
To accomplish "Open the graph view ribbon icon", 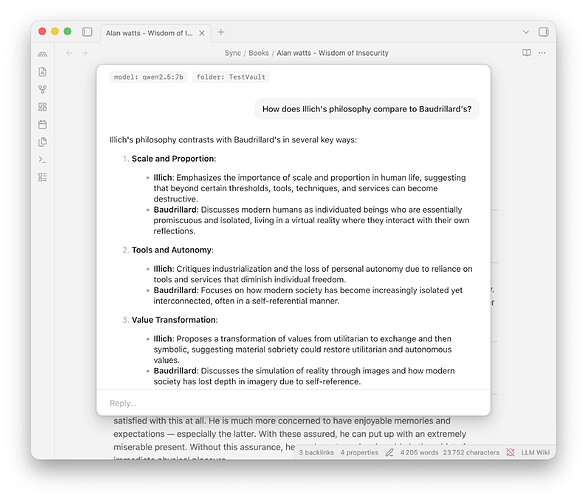I will coord(43,89).
